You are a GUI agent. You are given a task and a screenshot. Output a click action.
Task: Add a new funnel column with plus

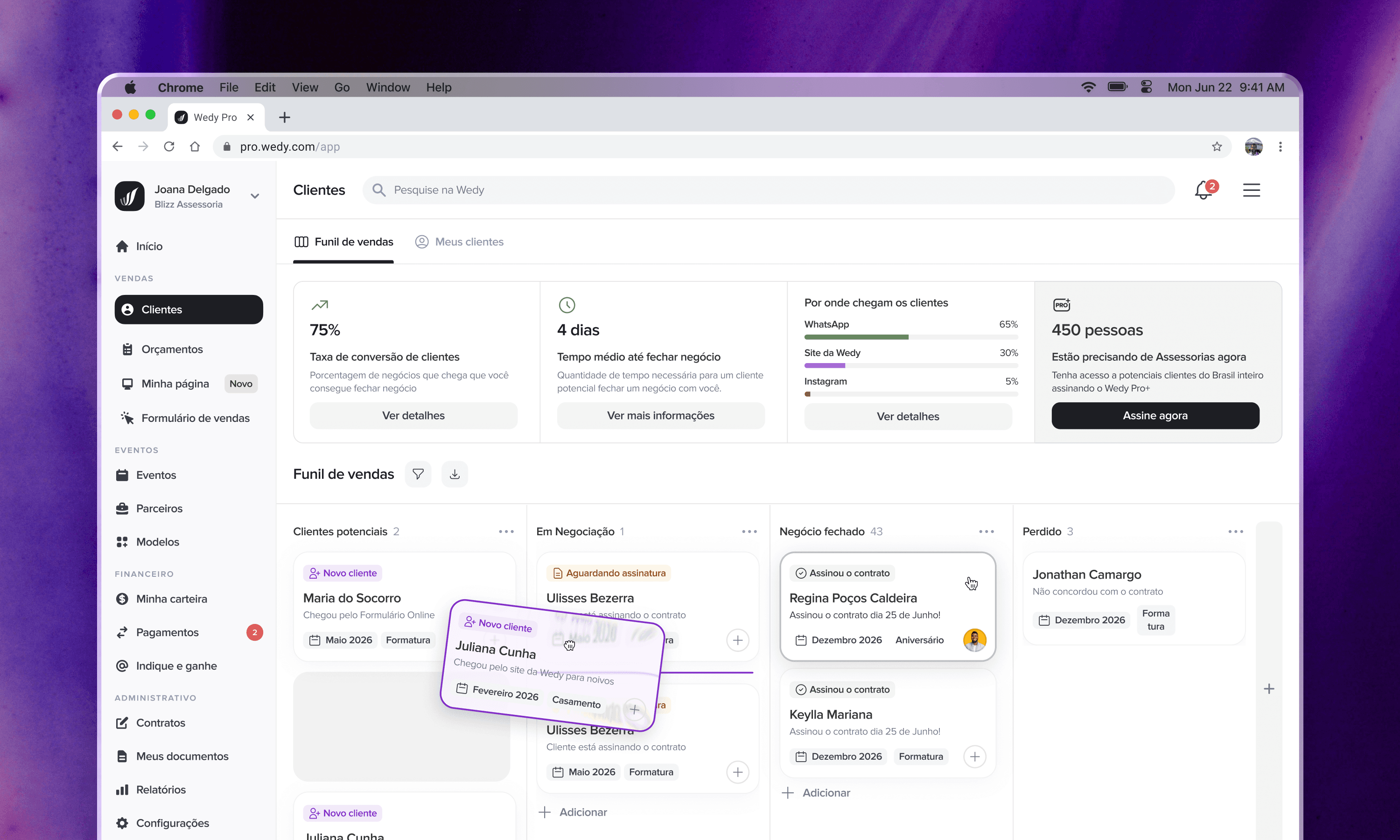tap(1269, 689)
